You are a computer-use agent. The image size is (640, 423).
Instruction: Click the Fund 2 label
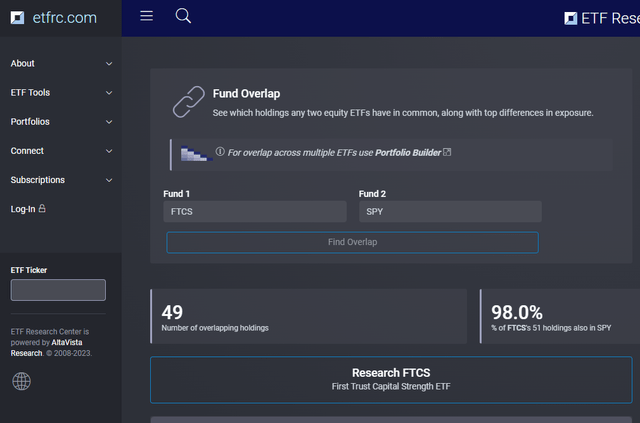coord(372,194)
